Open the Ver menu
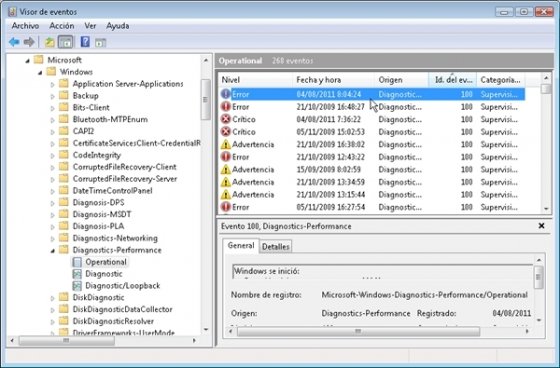The image size is (560, 368). point(90,26)
